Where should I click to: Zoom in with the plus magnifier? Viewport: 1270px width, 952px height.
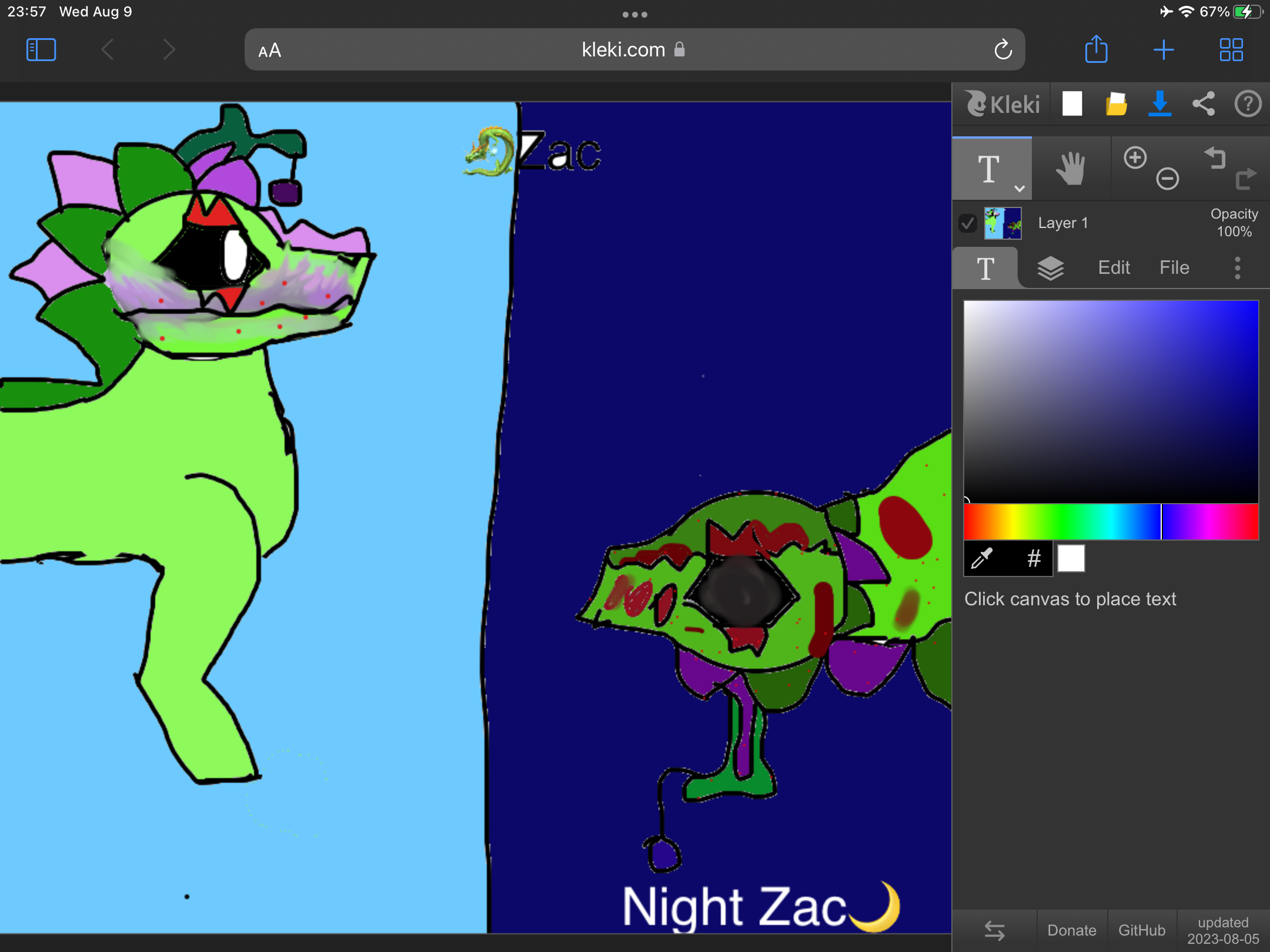(1135, 157)
